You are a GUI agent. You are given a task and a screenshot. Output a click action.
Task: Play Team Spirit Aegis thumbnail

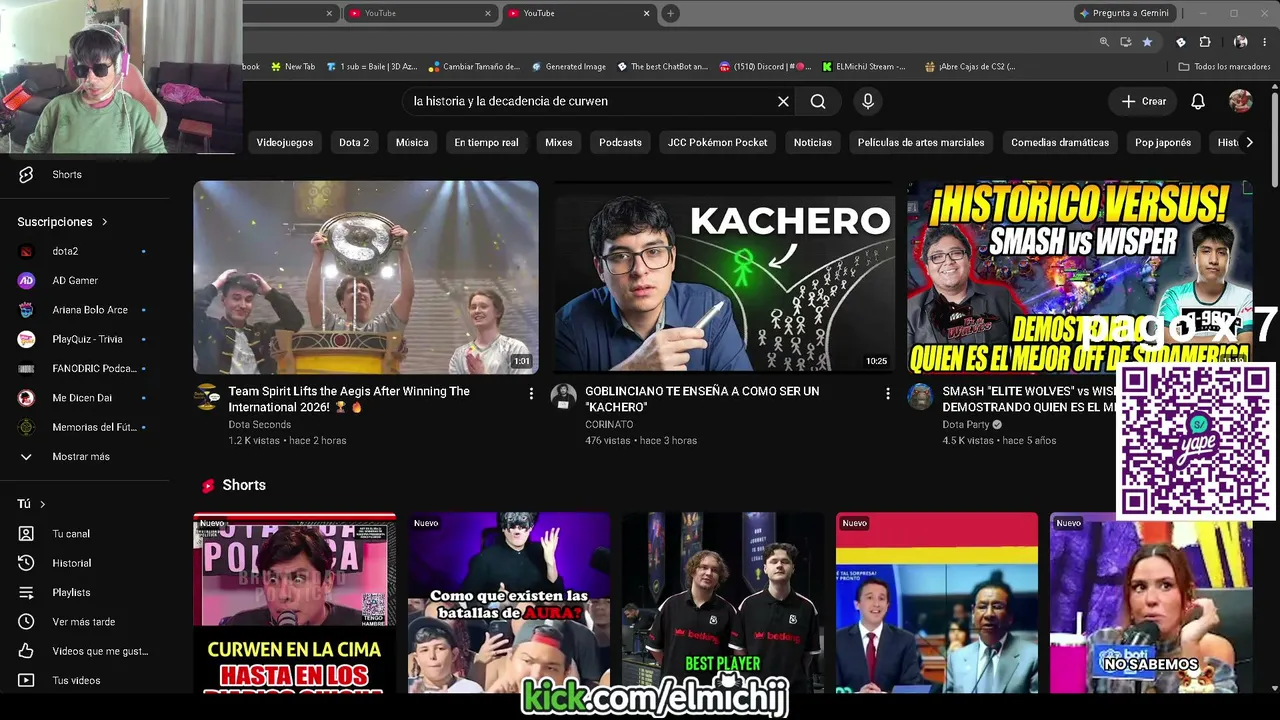pyautogui.click(x=366, y=277)
